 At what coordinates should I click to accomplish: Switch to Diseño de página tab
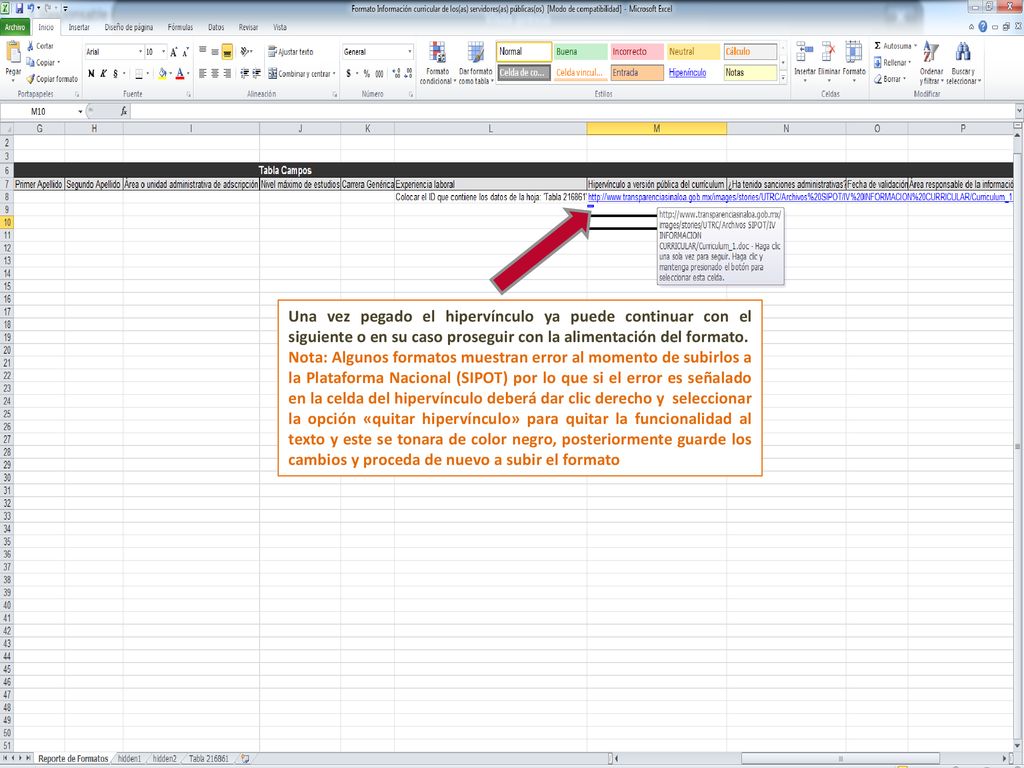click(129, 27)
